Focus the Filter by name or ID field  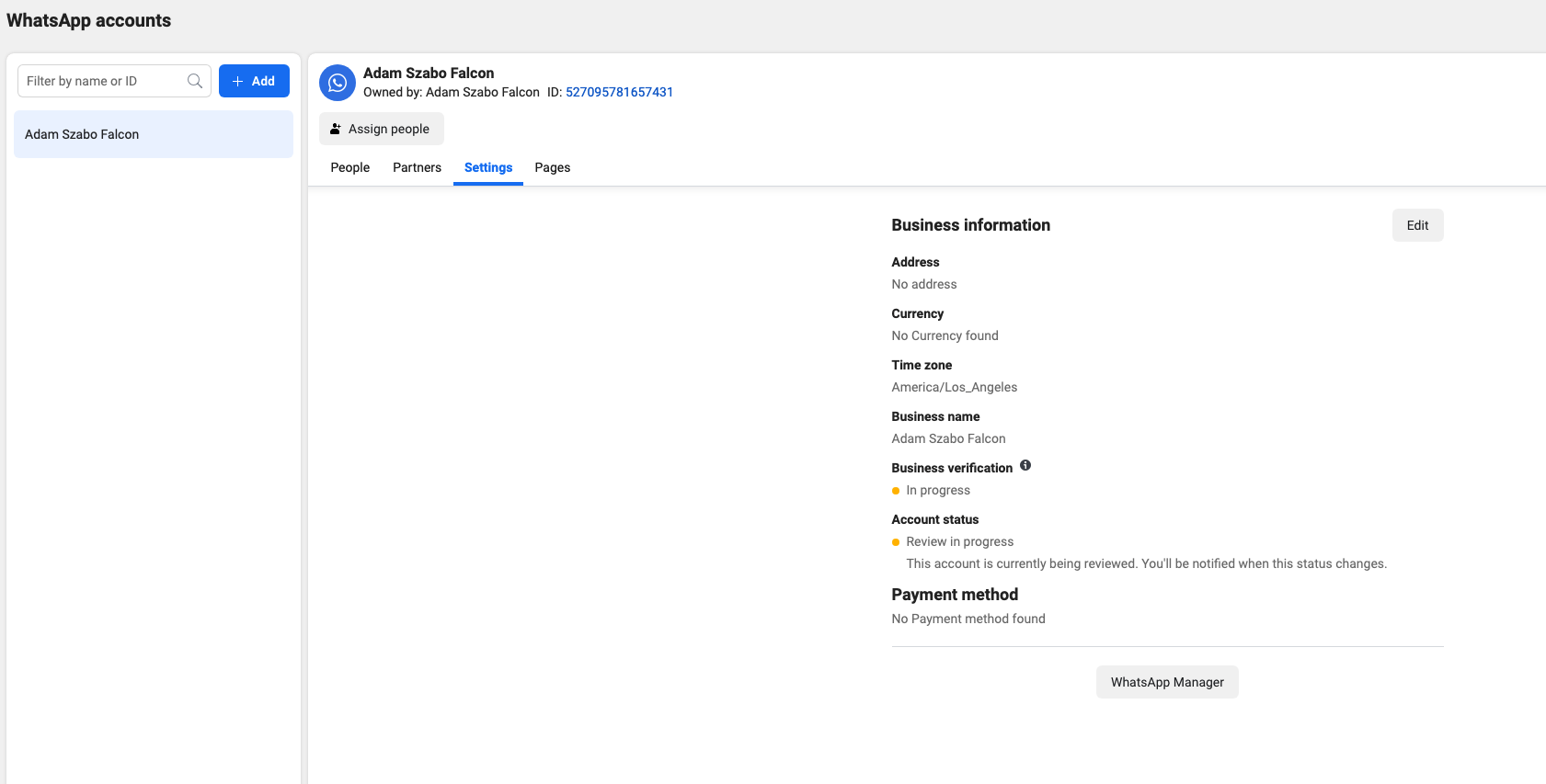pos(114,81)
